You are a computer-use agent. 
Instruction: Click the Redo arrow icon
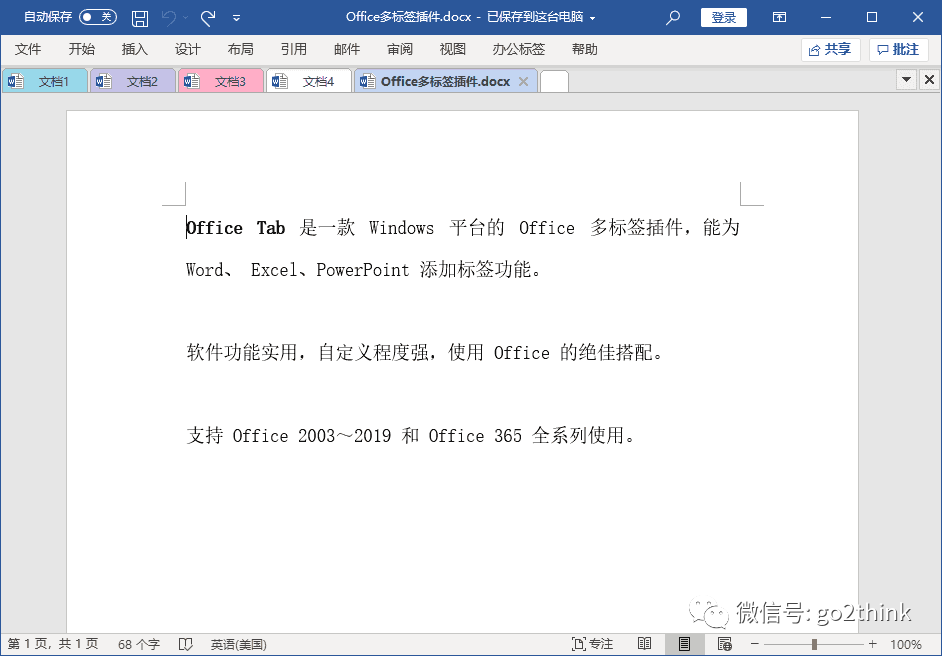pyautogui.click(x=208, y=18)
